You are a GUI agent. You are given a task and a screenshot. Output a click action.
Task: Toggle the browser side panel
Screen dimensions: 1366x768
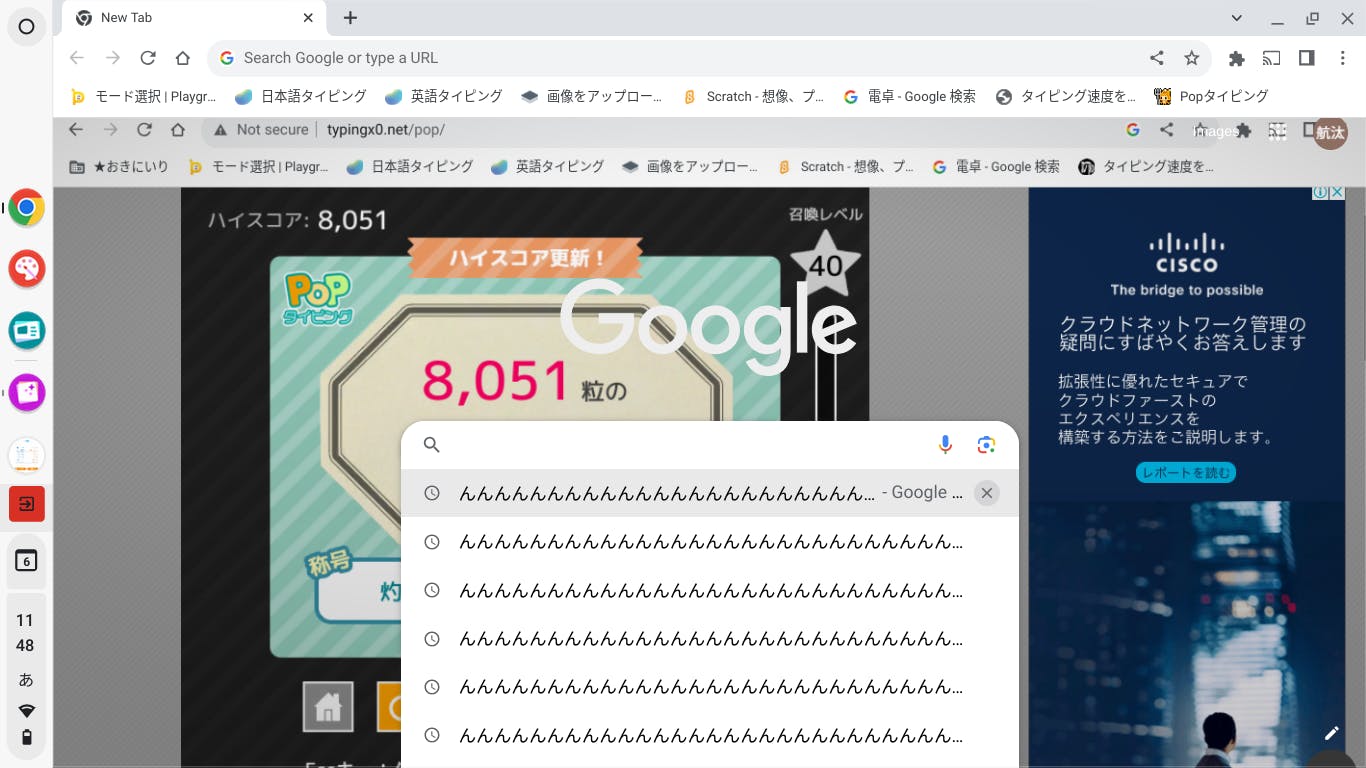(x=1306, y=58)
